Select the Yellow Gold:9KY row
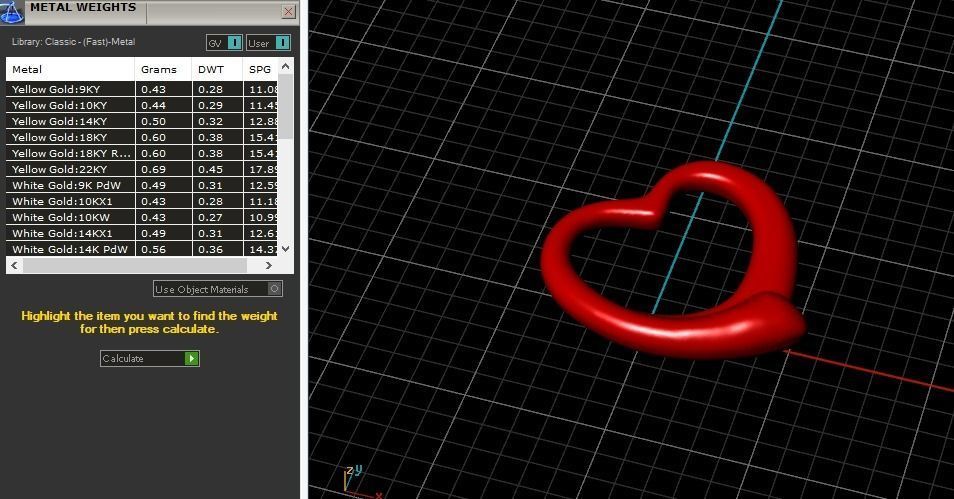This screenshot has height=499, width=954. (x=142, y=89)
